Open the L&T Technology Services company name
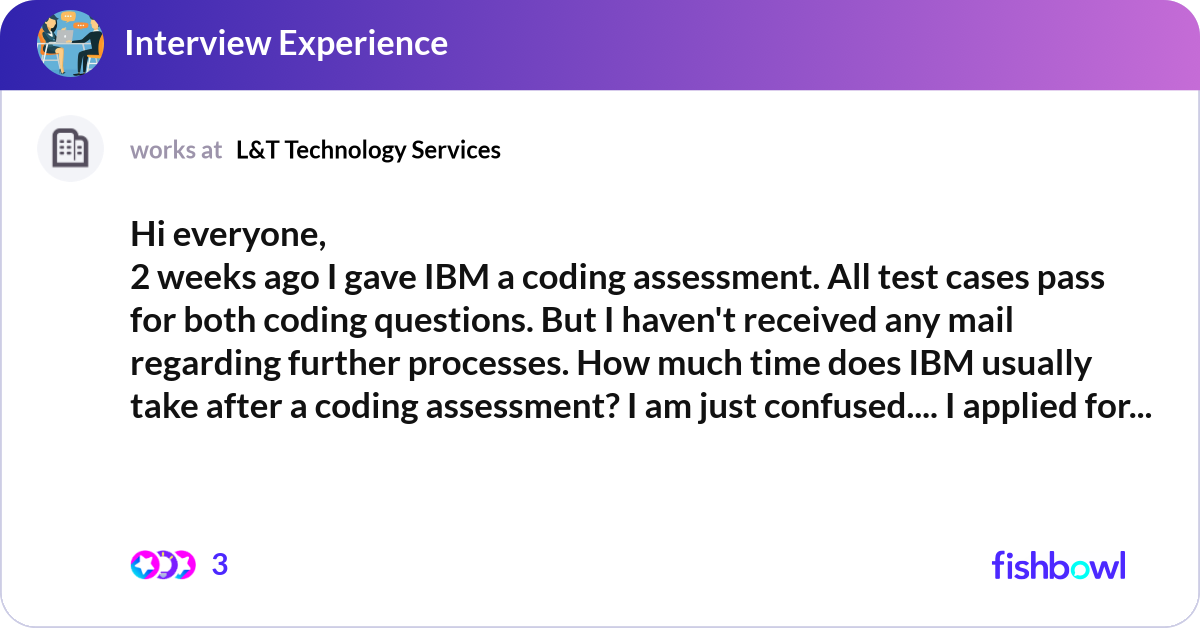This screenshot has width=1200, height=628. coord(369,150)
